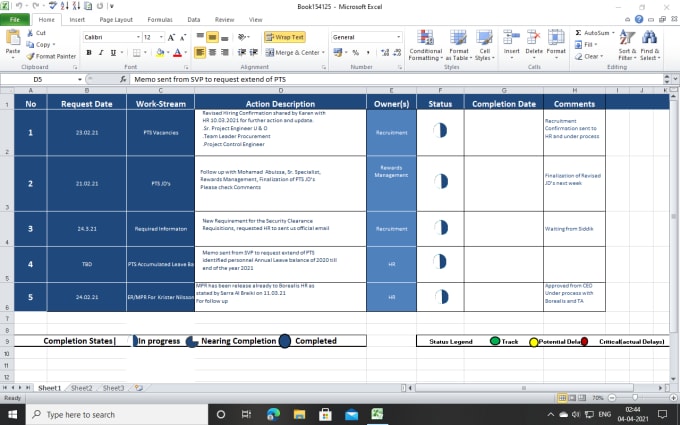Image resolution: width=680 pixels, height=425 pixels.
Task: Expand Merge & Center dropdown arrow
Action: click(323, 52)
